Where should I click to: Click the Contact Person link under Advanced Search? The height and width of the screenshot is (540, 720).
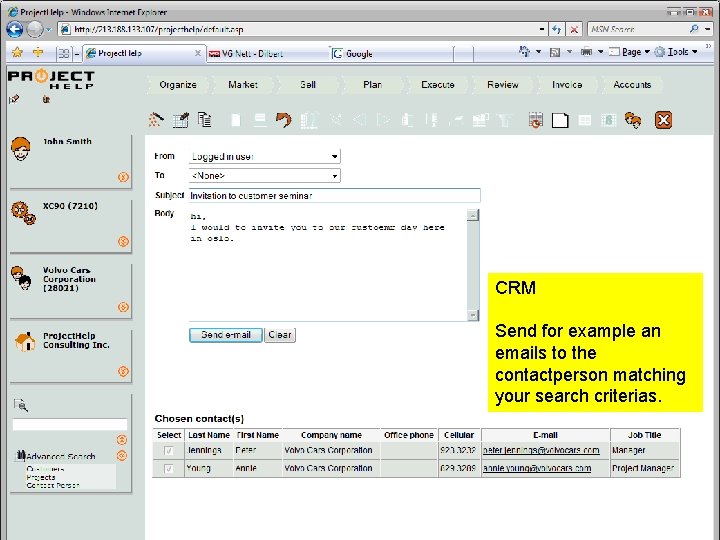(x=53, y=485)
